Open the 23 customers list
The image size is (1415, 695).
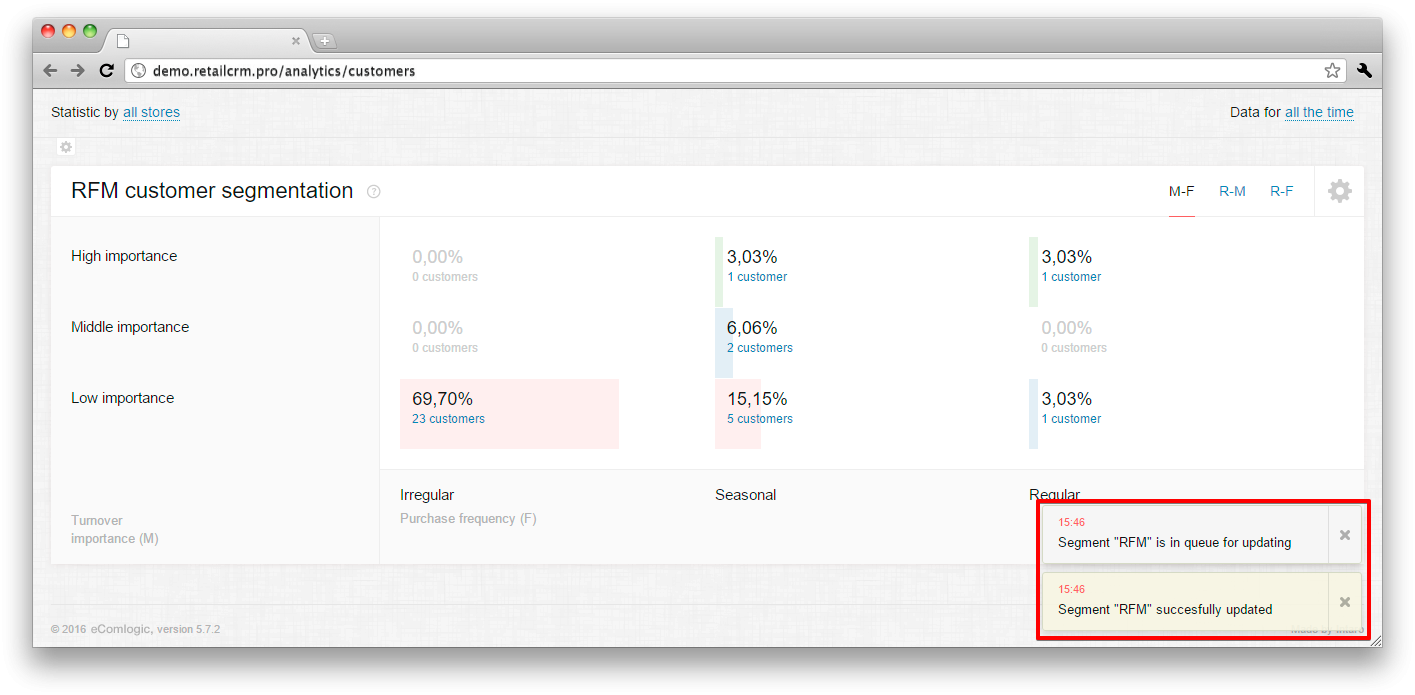click(x=448, y=419)
